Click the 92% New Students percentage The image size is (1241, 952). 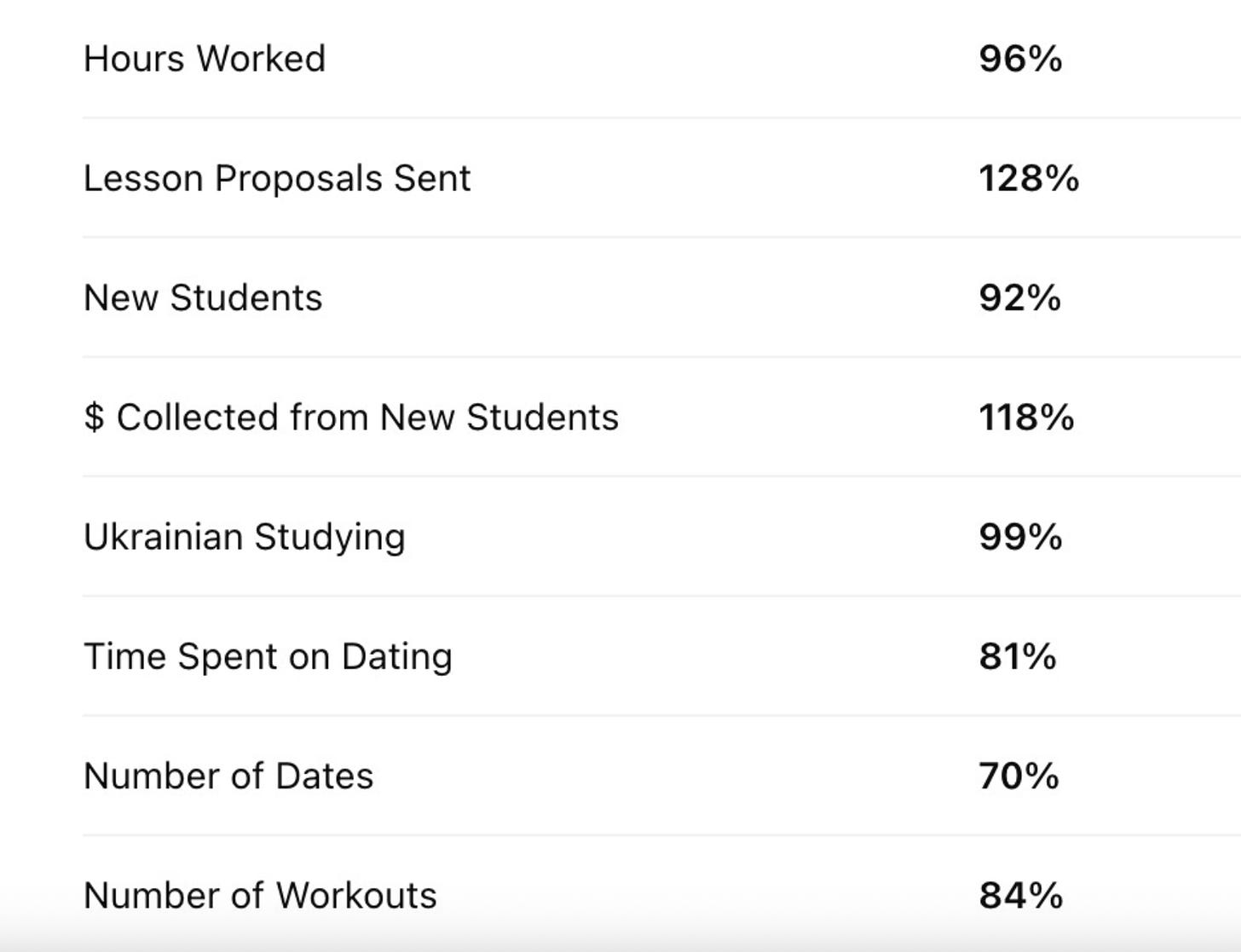pyautogui.click(x=1020, y=297)
